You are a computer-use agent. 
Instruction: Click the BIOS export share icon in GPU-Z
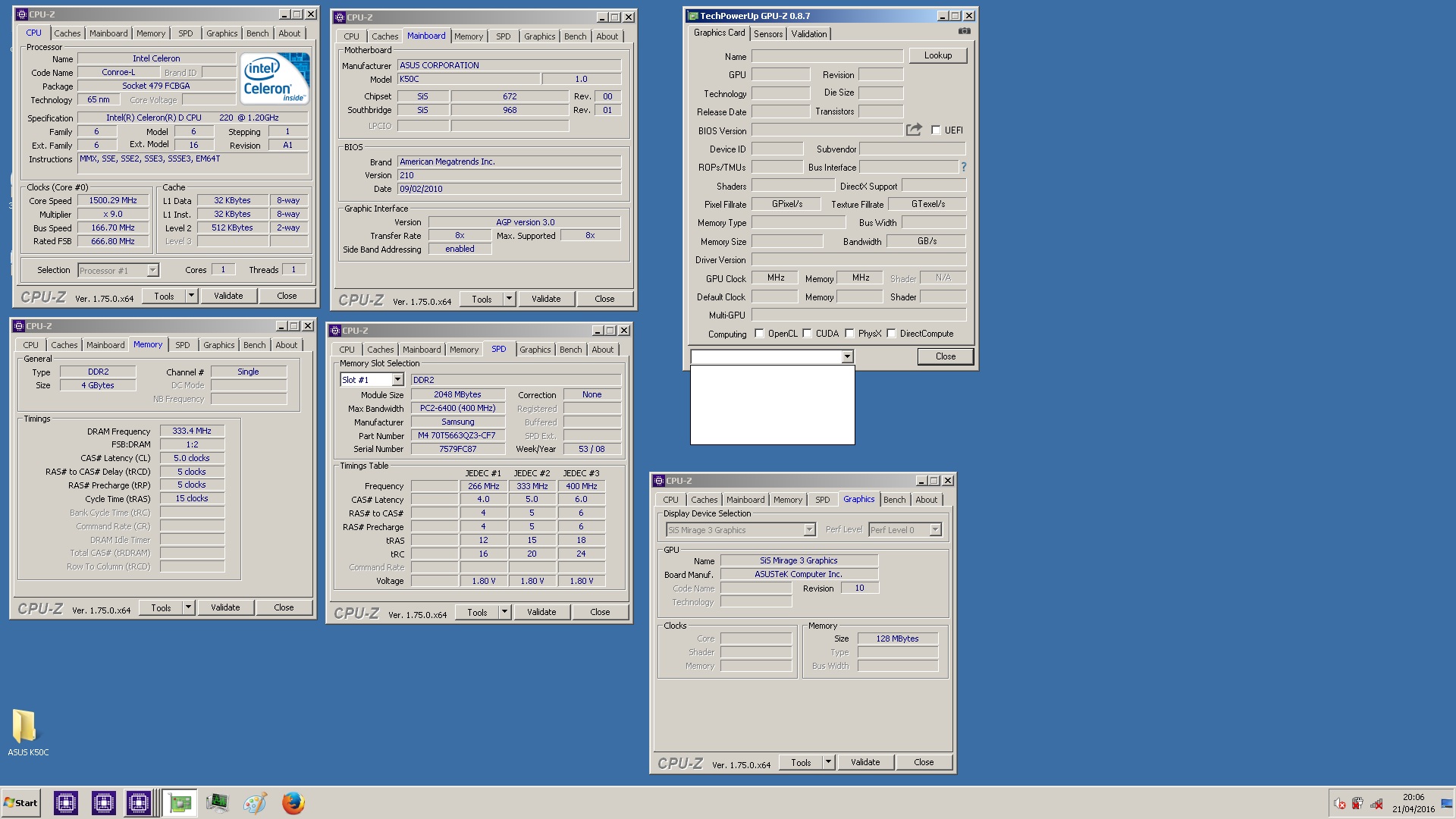[914, 130]
